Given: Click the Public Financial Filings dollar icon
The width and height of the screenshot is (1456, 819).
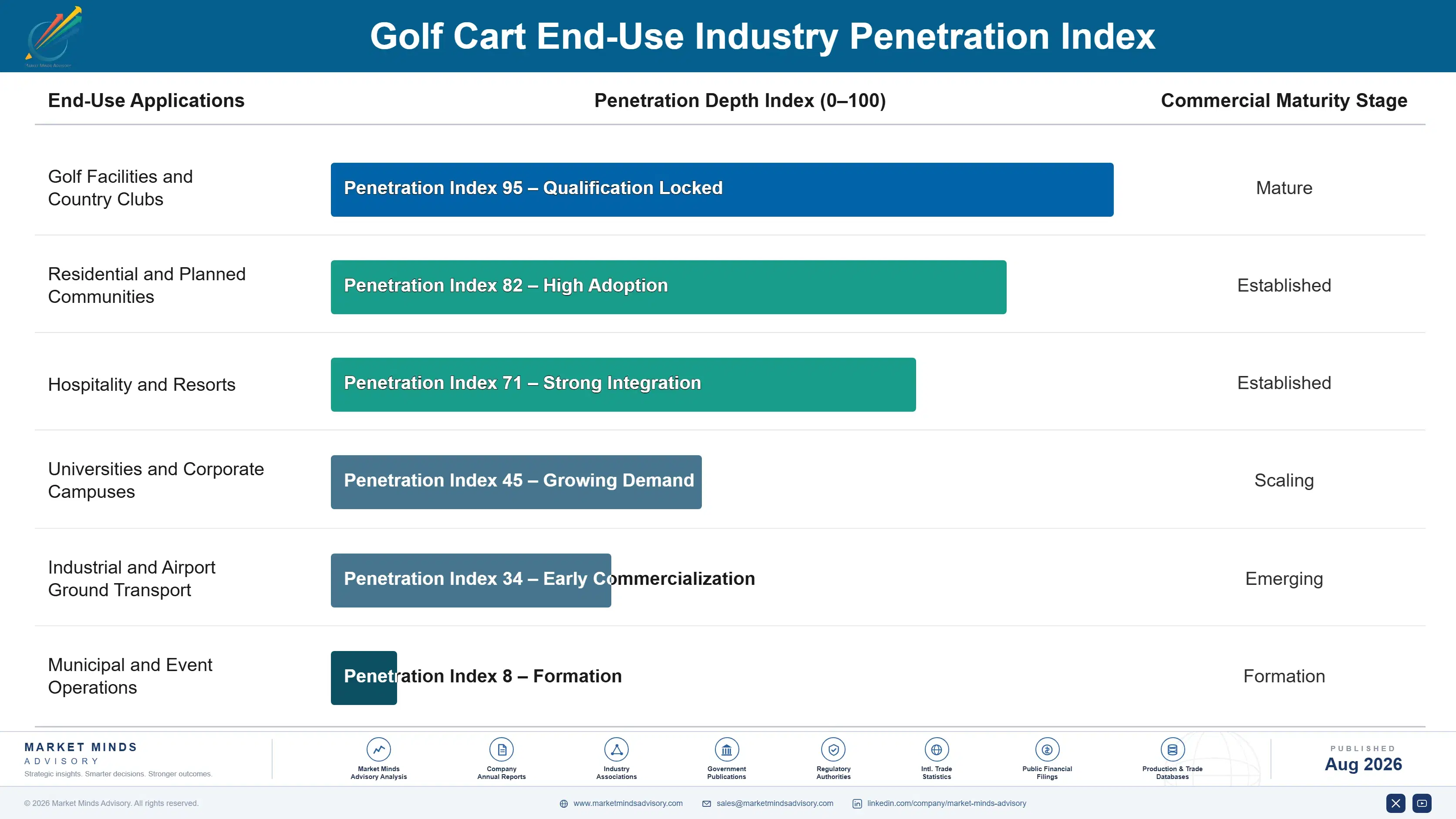Looking at the screenshot, I should (x=1047, y=749).
